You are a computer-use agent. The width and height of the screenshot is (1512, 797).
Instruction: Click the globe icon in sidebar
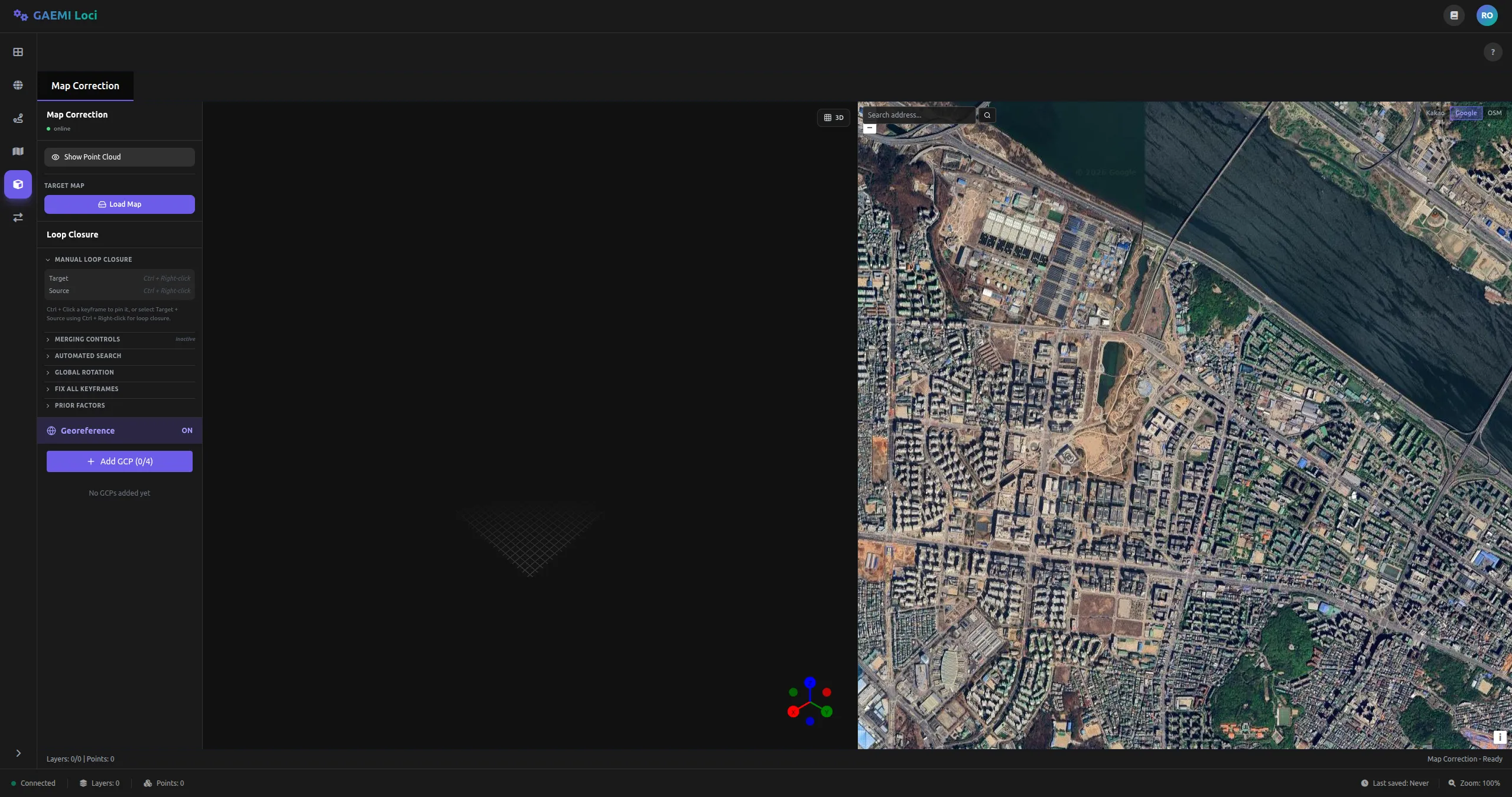coord(18,85)
